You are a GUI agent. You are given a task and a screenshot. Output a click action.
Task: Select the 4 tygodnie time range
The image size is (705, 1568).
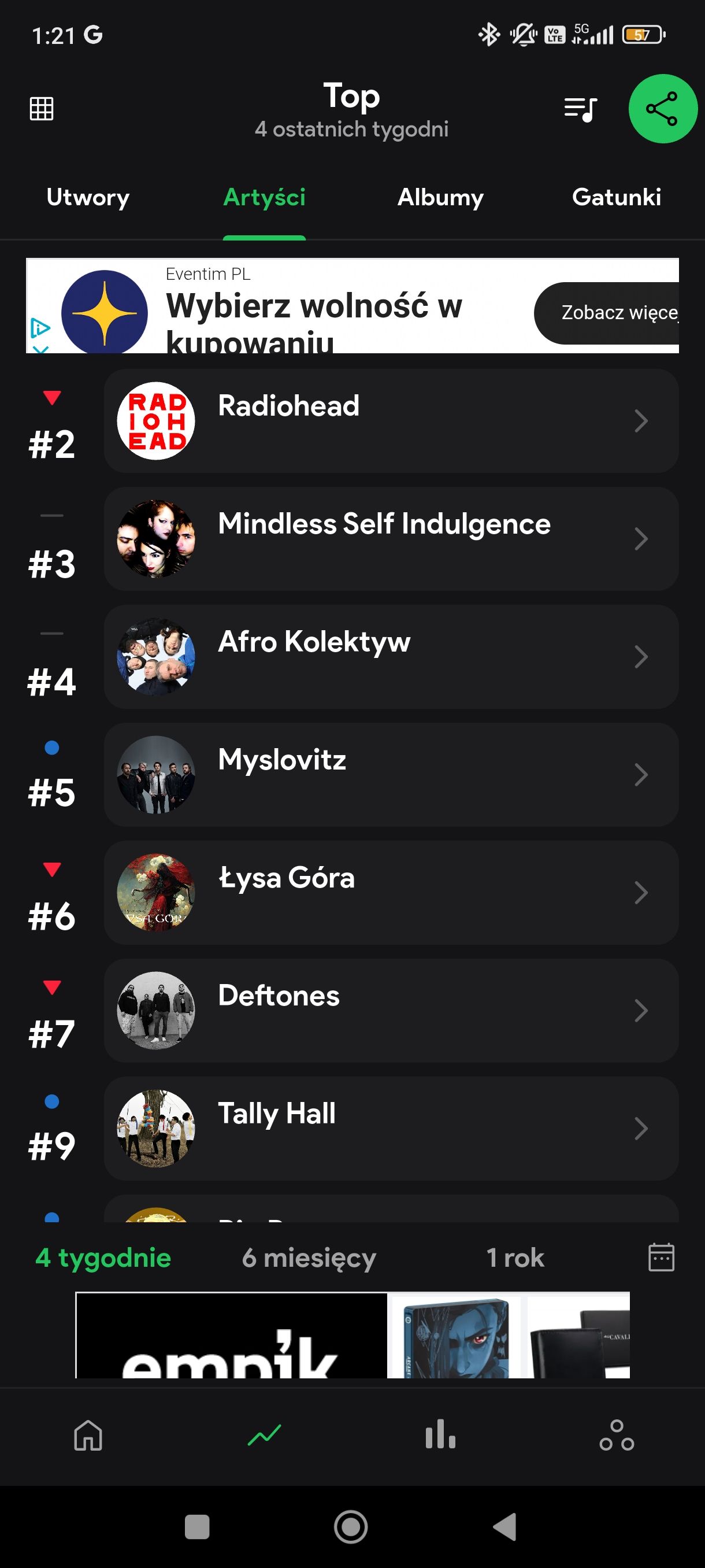click(103, 1258)
